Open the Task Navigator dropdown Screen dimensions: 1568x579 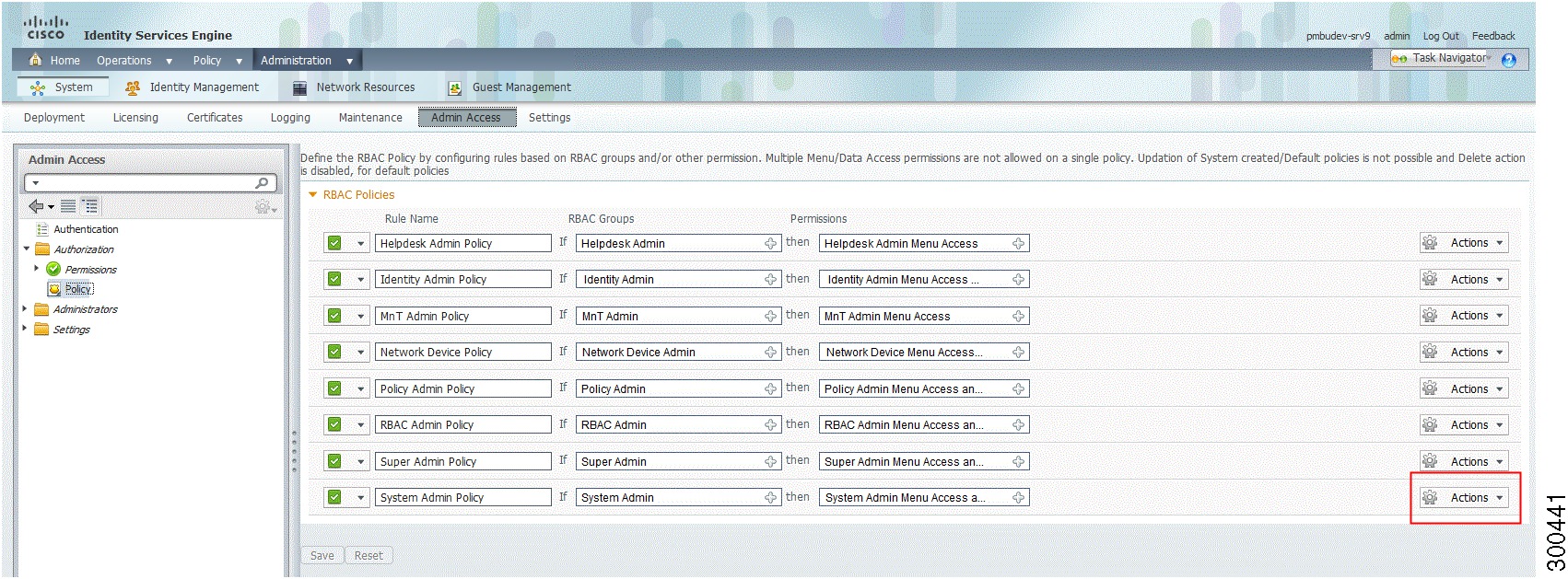click(x=1443, y=59)
